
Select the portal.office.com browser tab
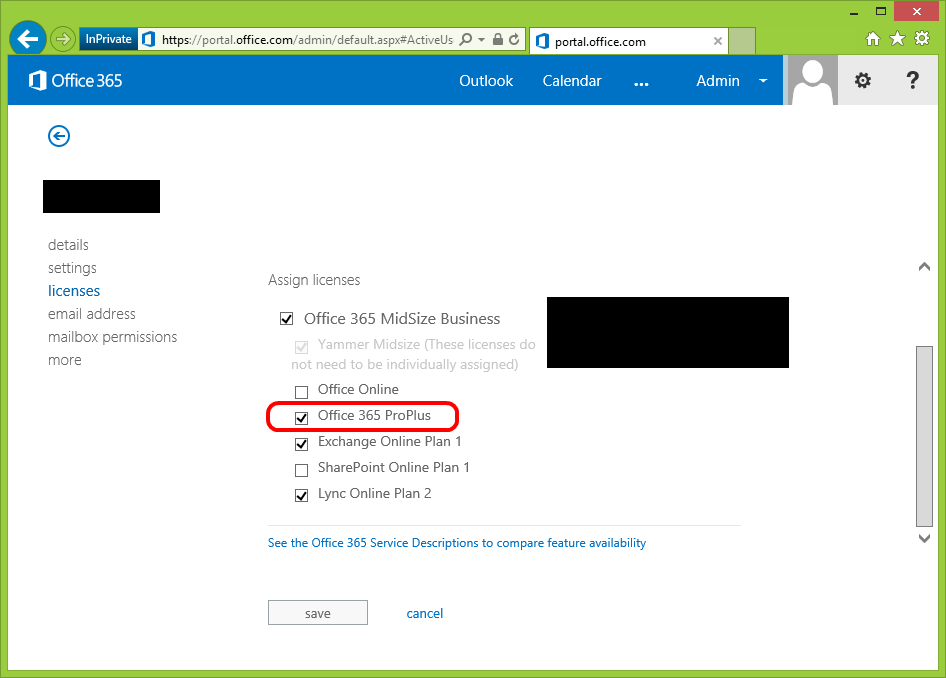point(629,41)
